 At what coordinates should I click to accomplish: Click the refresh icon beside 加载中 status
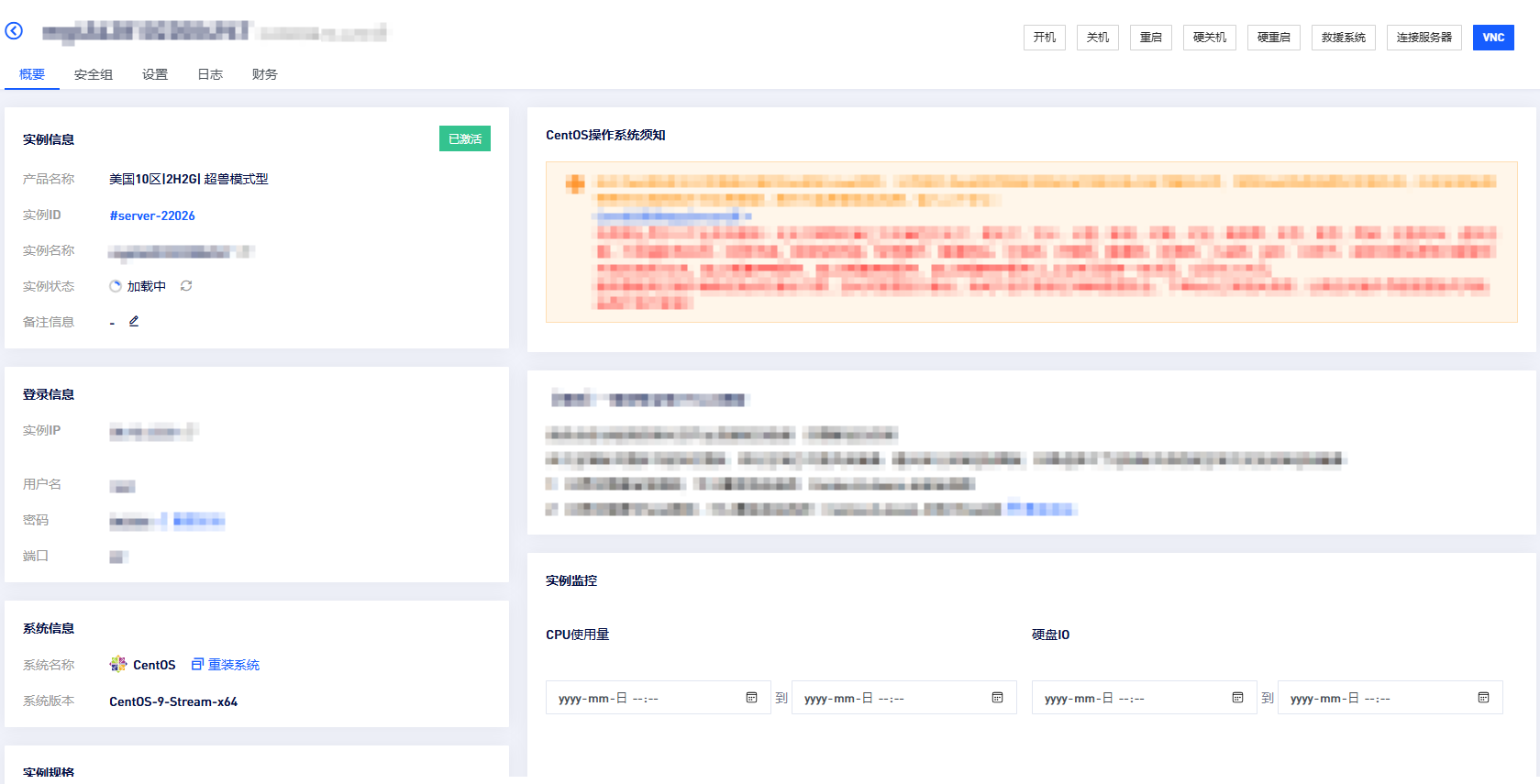tap(186, 286)
